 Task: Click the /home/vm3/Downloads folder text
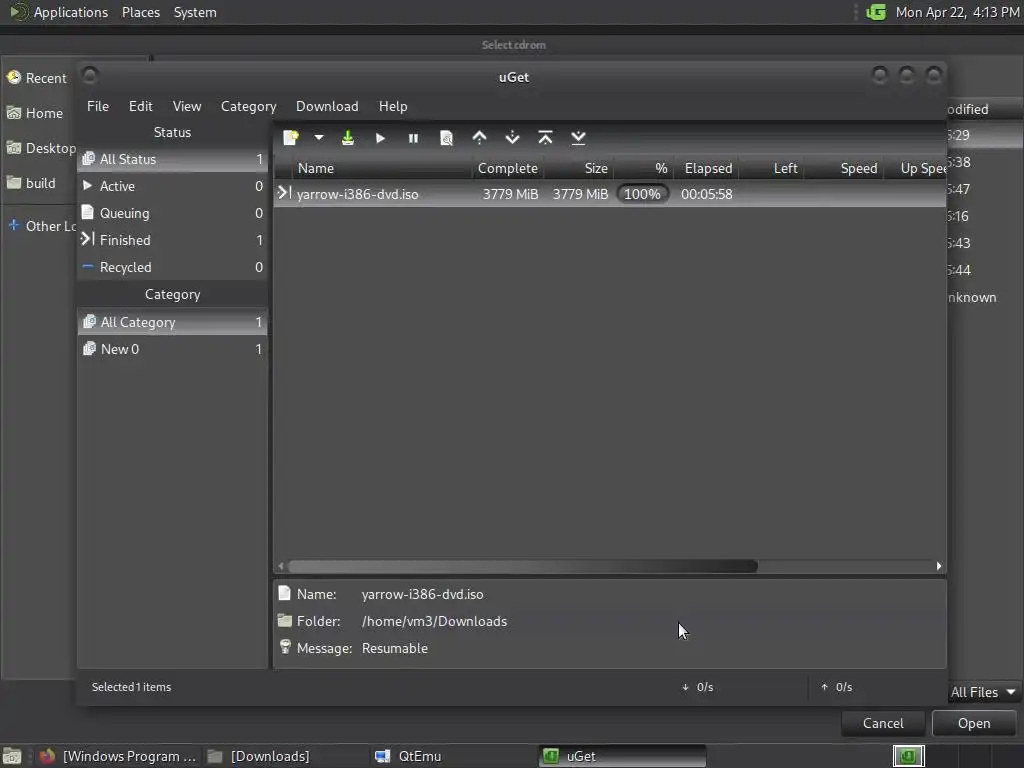click(434, 622)
